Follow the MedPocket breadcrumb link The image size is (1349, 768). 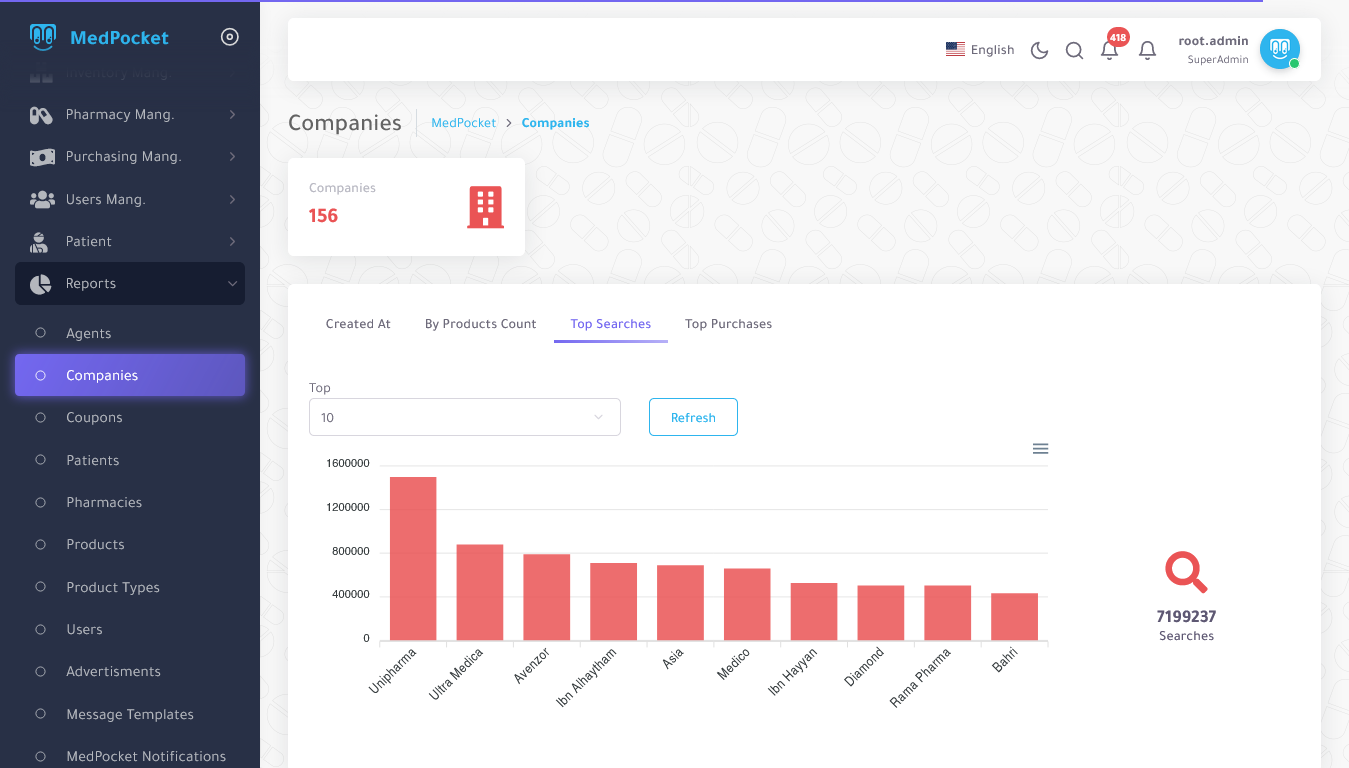(463, 123)
